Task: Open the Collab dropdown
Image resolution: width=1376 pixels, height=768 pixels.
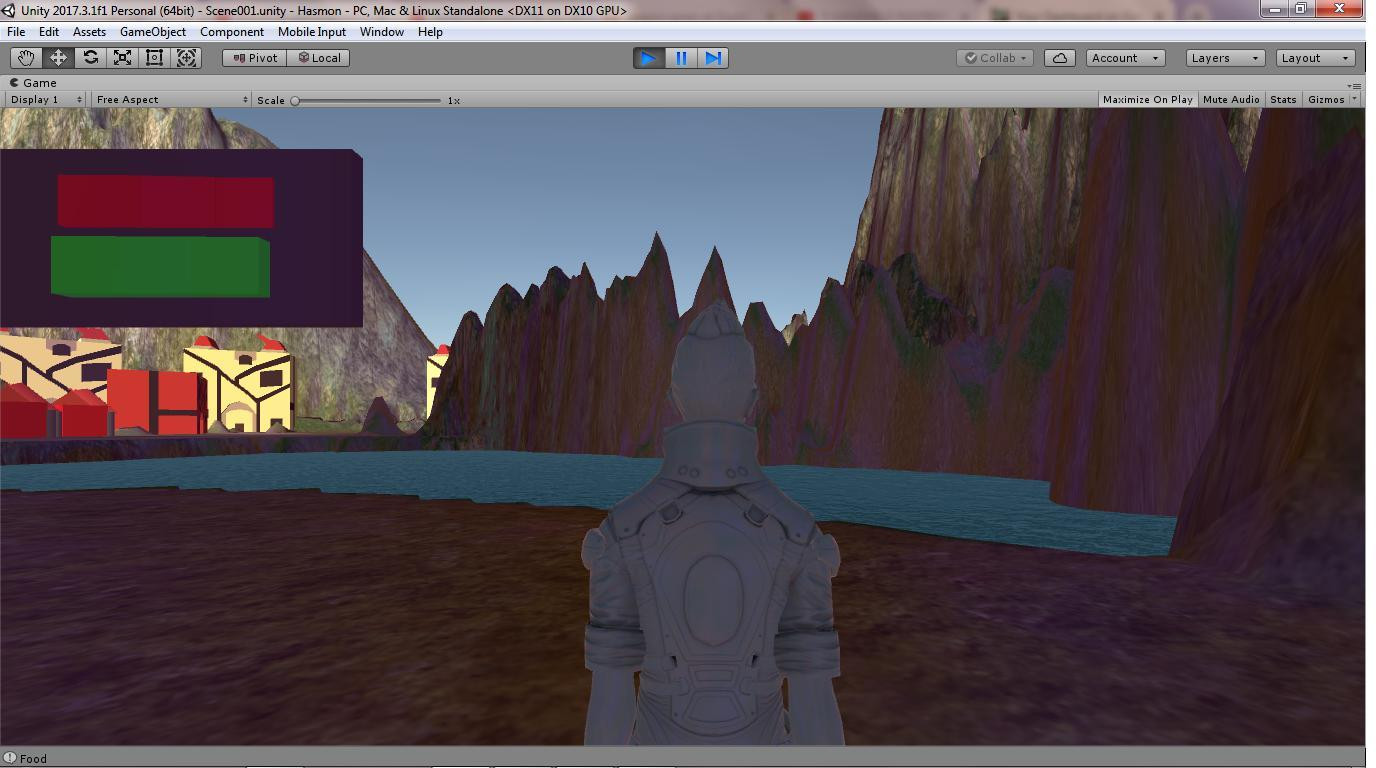Action: (x=995, y=58)
